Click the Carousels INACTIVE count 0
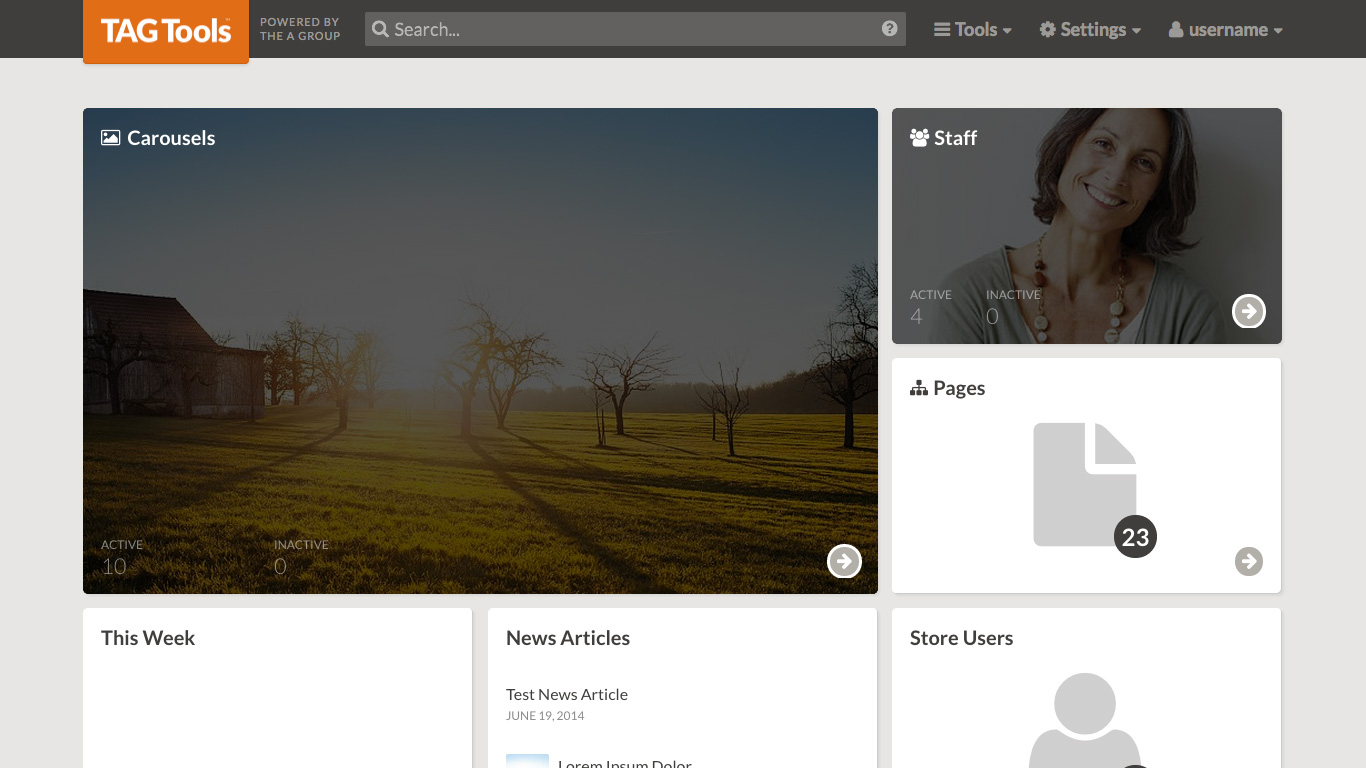 pos(280,566)
